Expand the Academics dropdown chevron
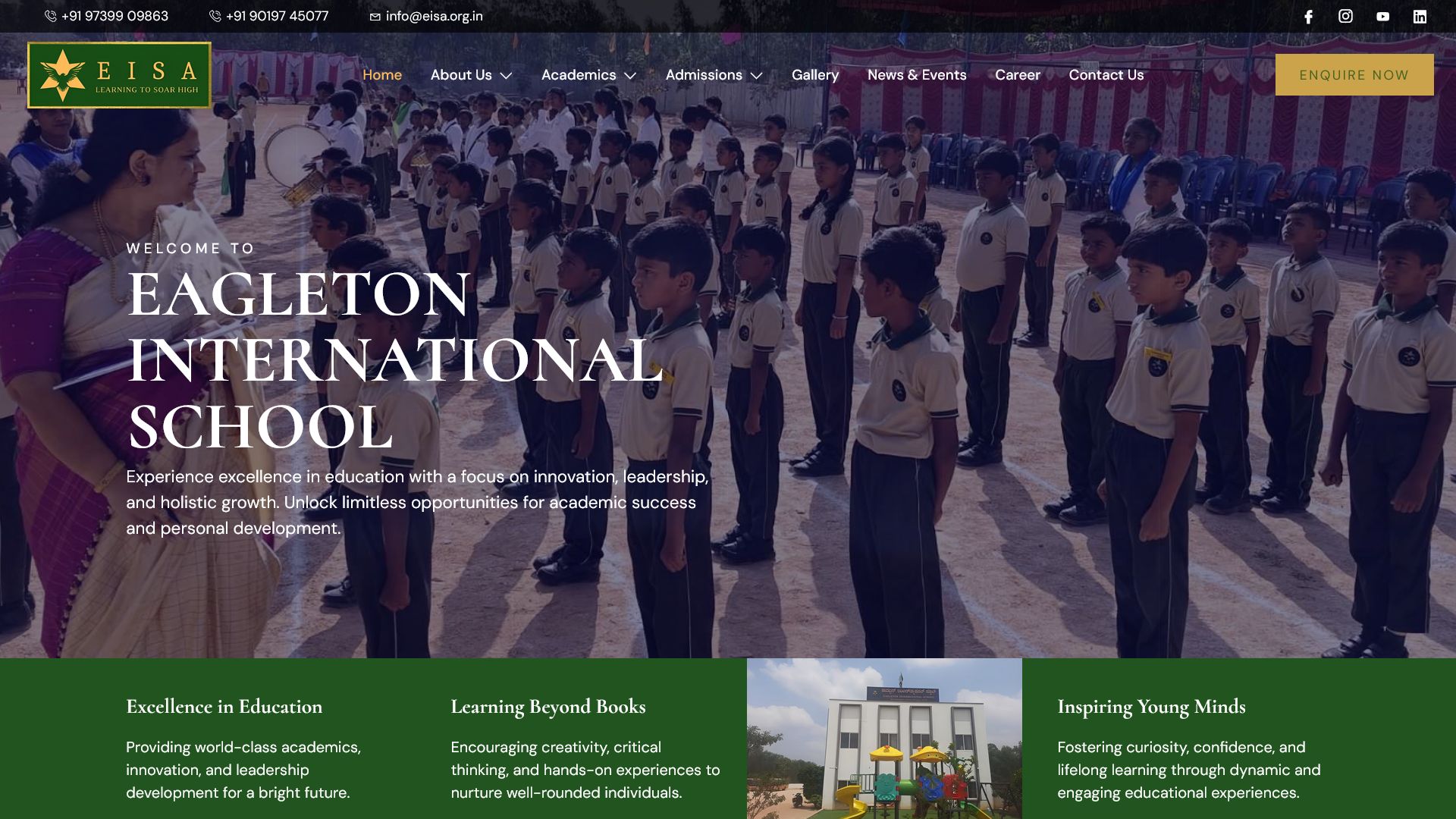 [630, 76]
